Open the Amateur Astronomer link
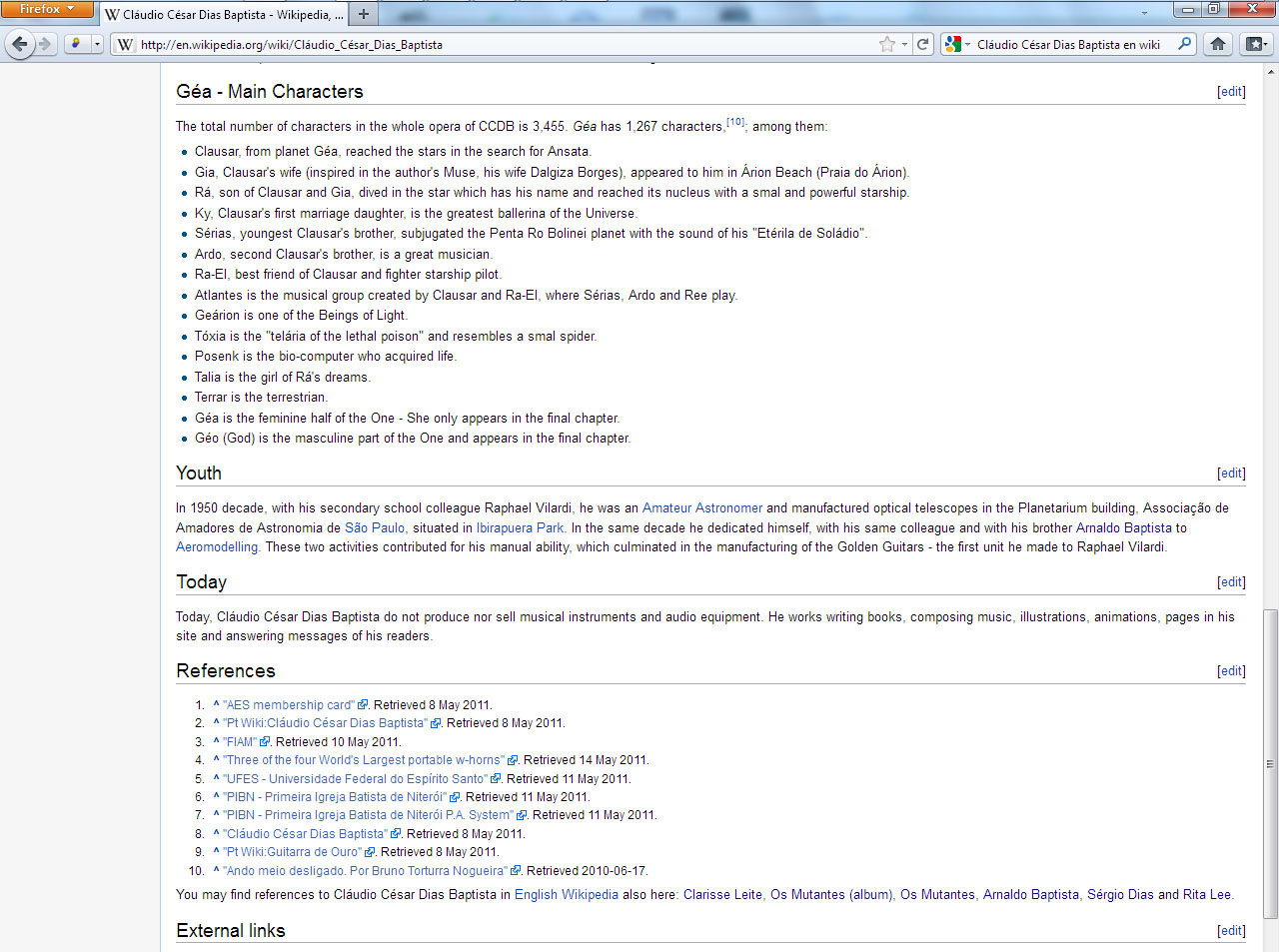The height and width of the screenshot is (952, 1279). coord(701,507)
